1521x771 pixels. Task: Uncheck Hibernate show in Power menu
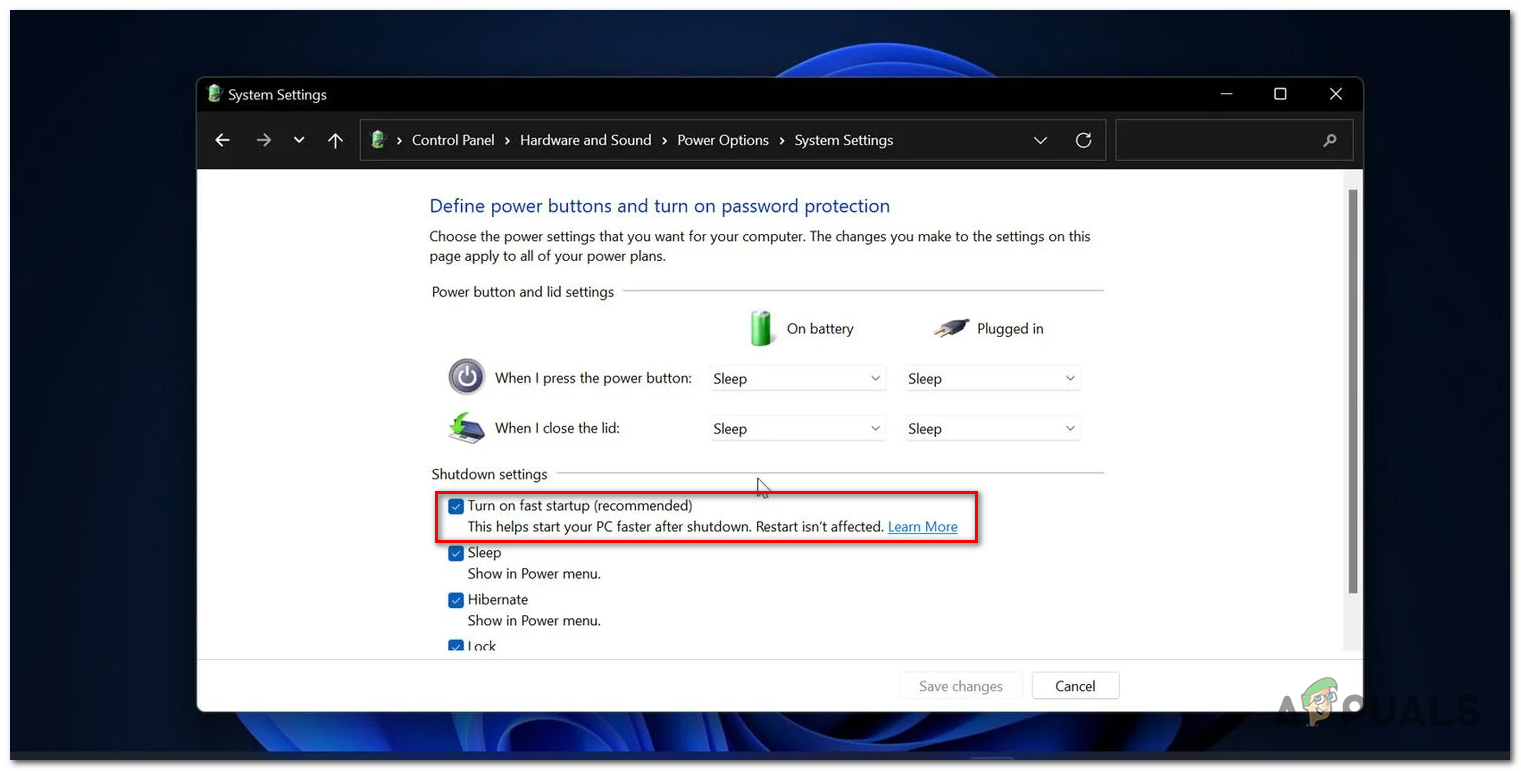pos(457,600)
